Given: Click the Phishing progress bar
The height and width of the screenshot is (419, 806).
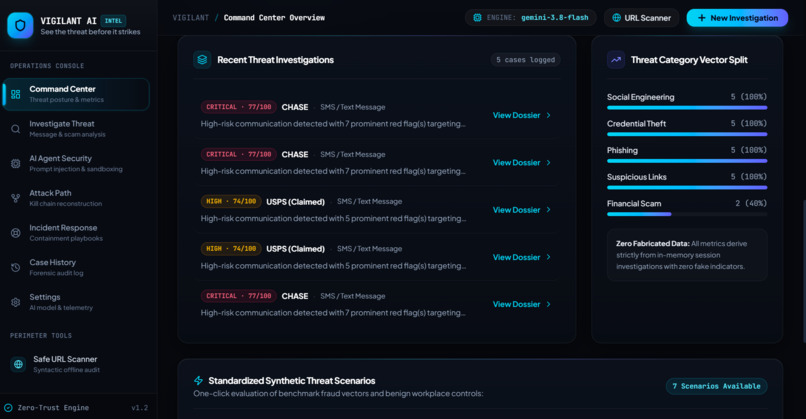Looking at the screenshot, I should tap(687, 161).
